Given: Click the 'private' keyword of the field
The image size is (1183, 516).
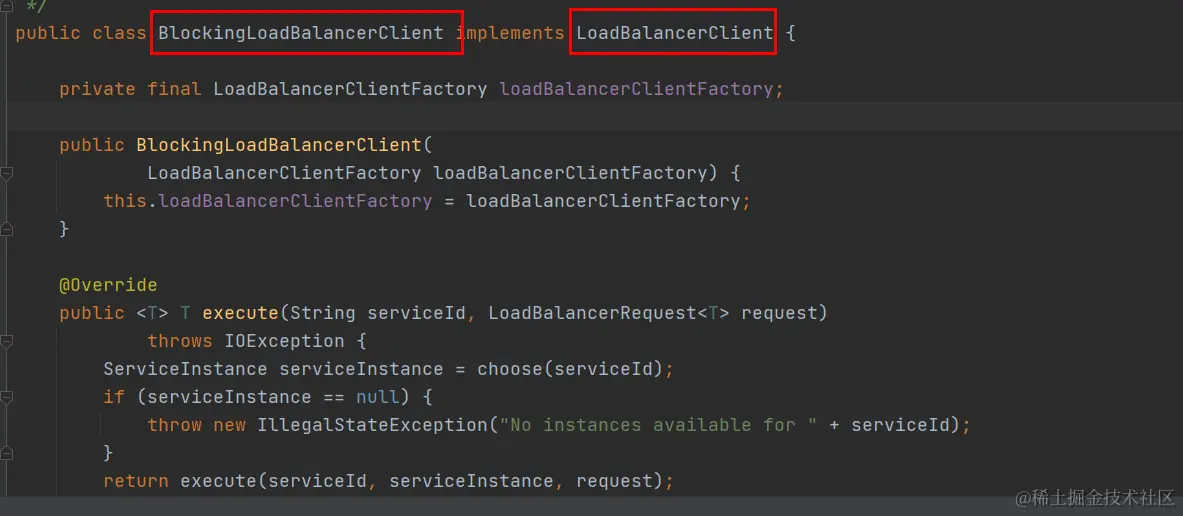Looking at the screenshot, I should pos(98,89).
